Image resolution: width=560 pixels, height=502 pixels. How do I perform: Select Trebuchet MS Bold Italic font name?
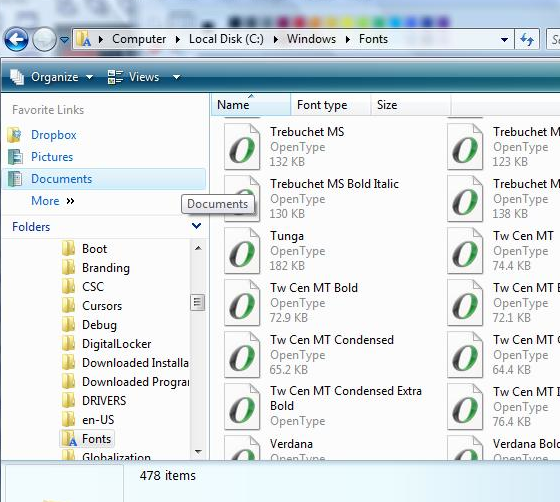tap(334, 184)
